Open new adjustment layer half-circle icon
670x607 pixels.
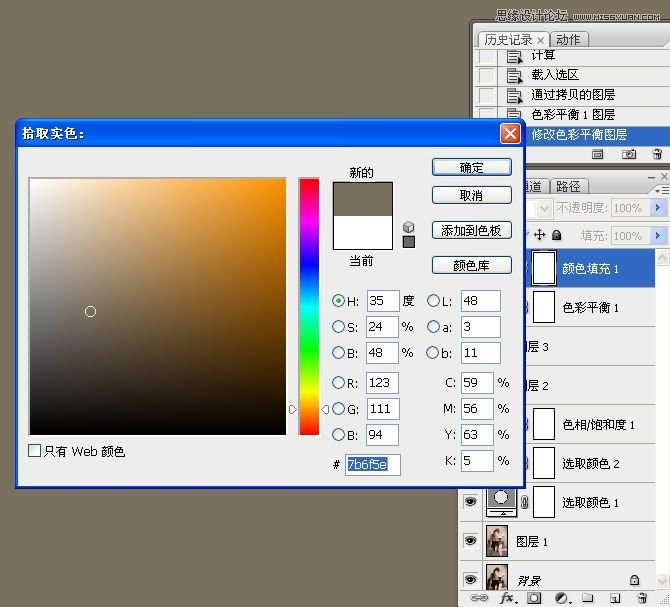click(562, 598)
